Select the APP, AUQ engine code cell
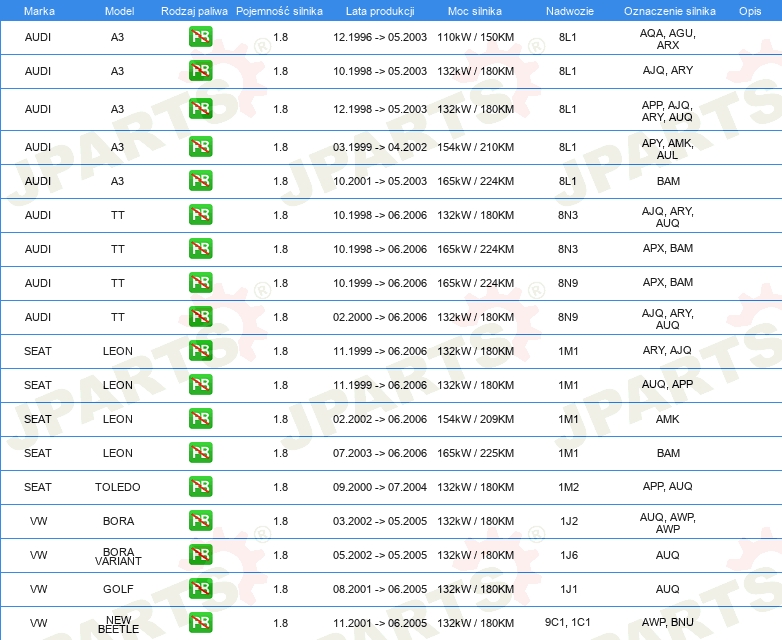The image size is (782, 640). [x=667, y=486]
